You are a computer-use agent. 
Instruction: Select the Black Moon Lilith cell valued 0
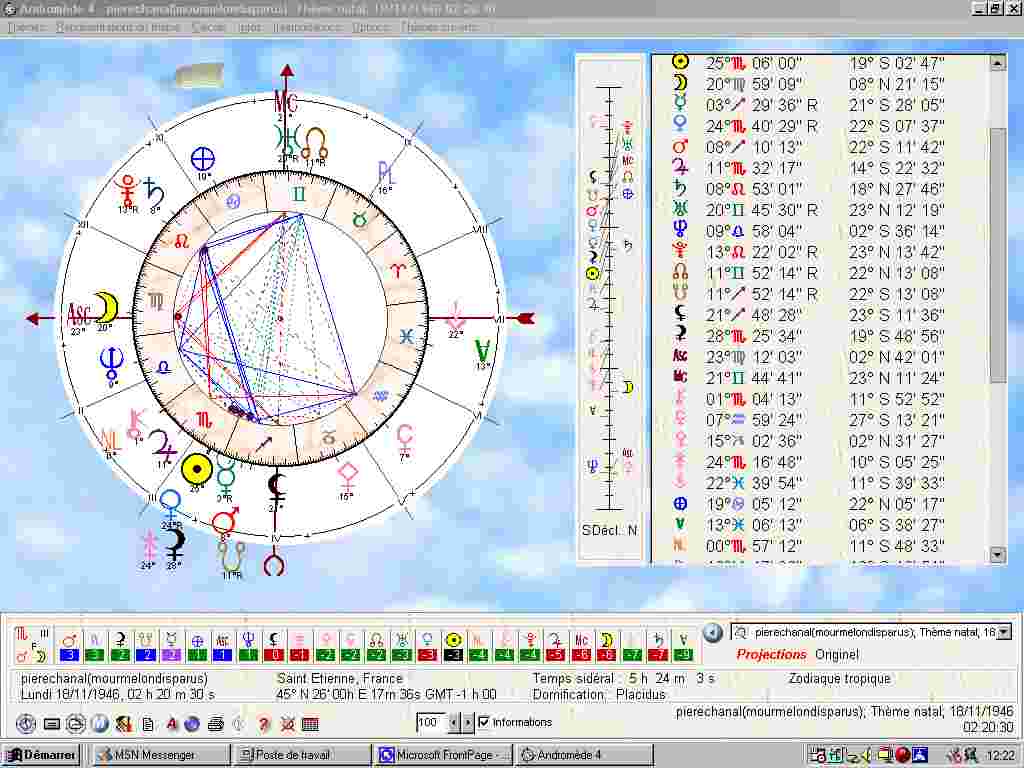click(274, 646)
